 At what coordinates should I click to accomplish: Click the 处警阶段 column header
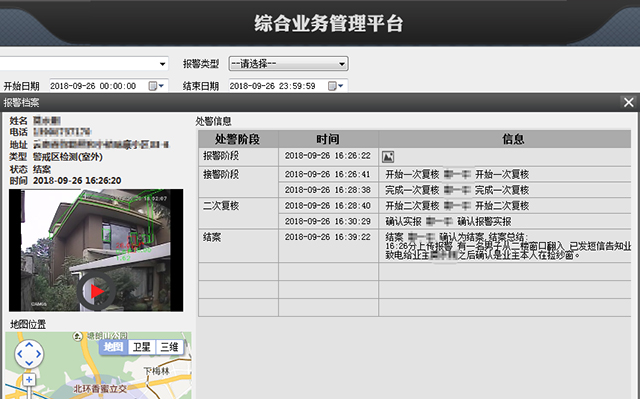tap(238, 139)
